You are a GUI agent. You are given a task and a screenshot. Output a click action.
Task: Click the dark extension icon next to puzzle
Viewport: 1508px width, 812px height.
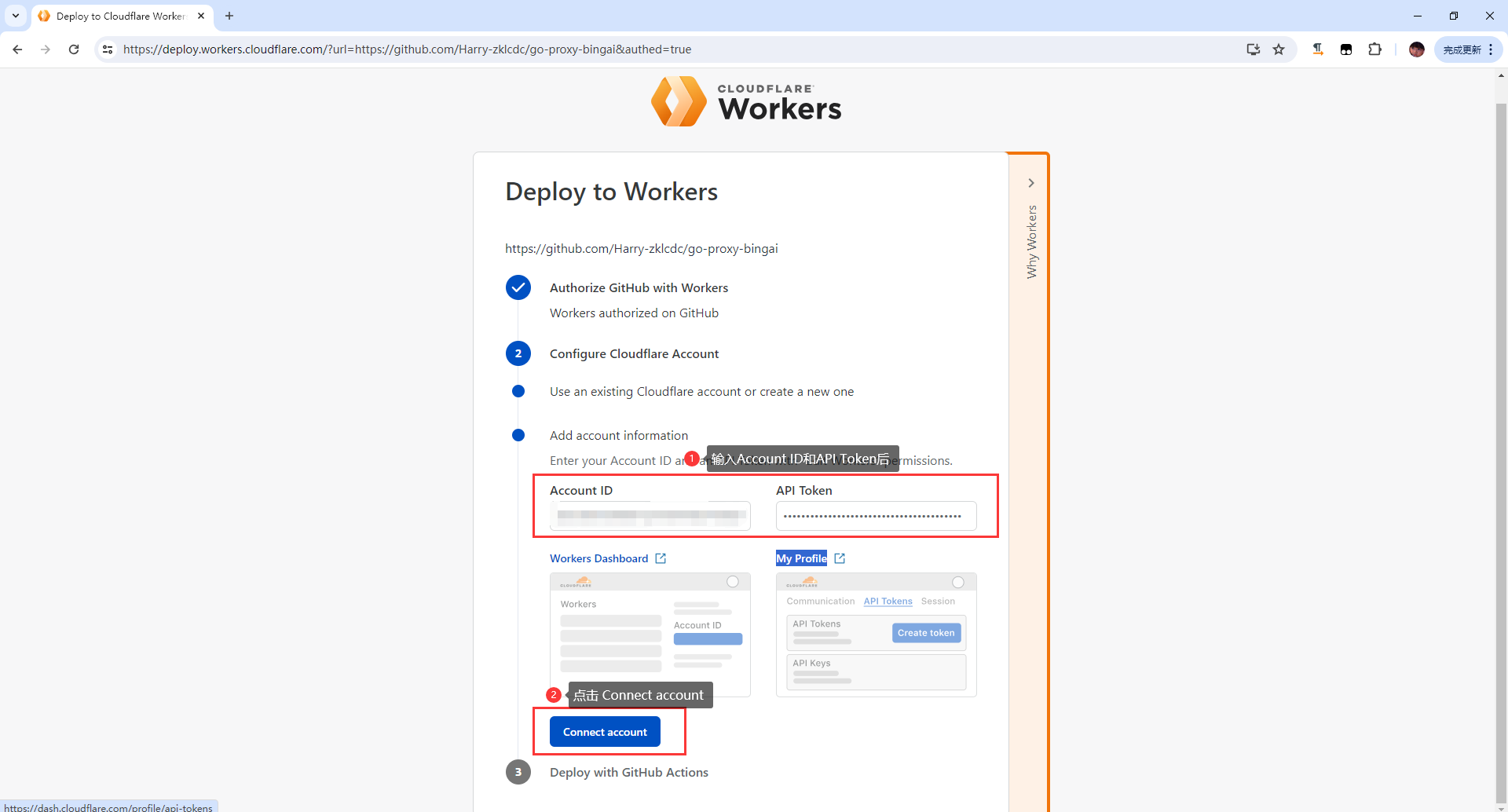tap(1346, 49)
